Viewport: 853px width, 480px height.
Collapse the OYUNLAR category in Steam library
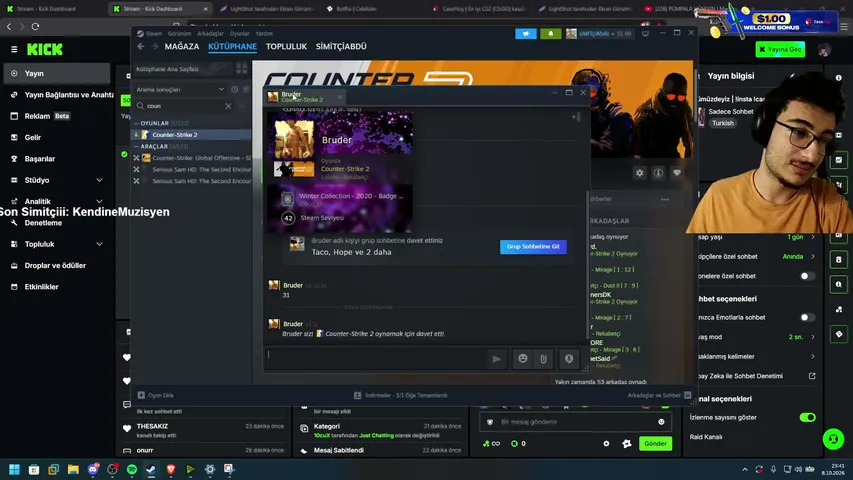point(137,124)
